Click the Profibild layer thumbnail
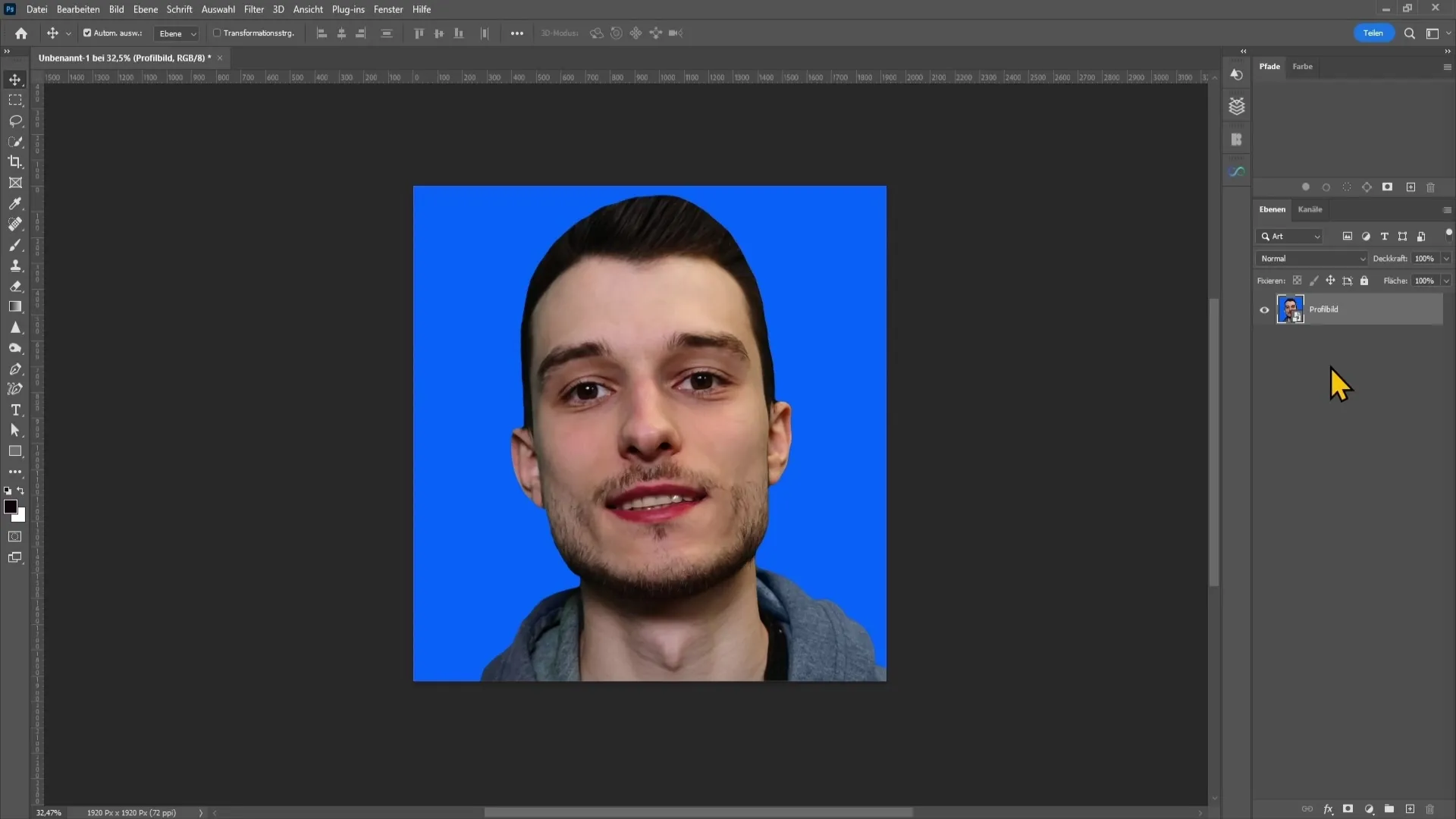This screenshot has height=819, width=1456. click(1290, 308)
